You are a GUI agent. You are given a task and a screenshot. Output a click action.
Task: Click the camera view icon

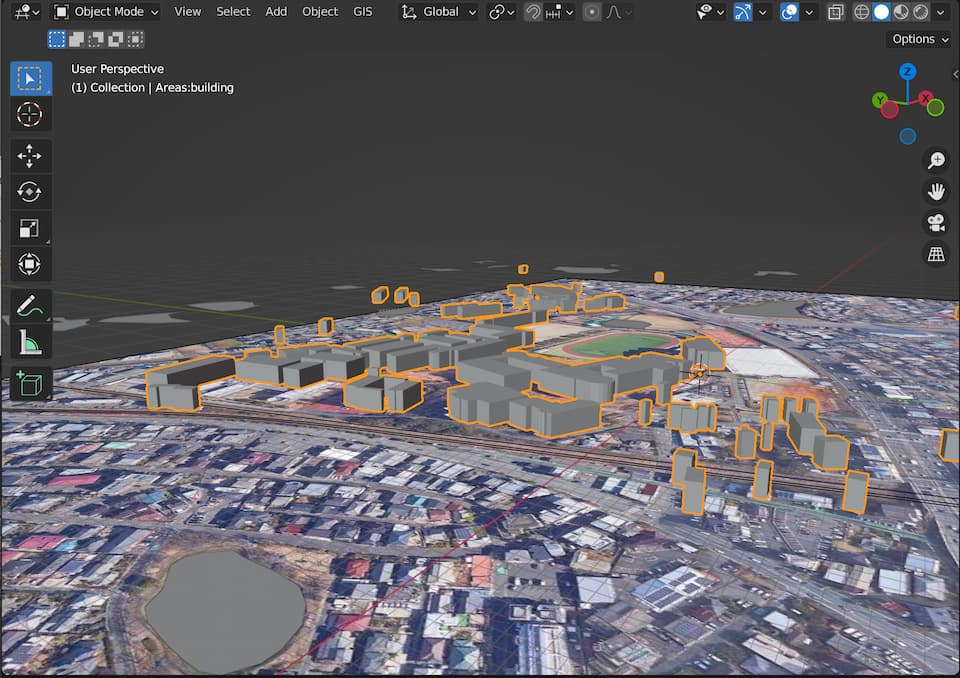(936, 223)
